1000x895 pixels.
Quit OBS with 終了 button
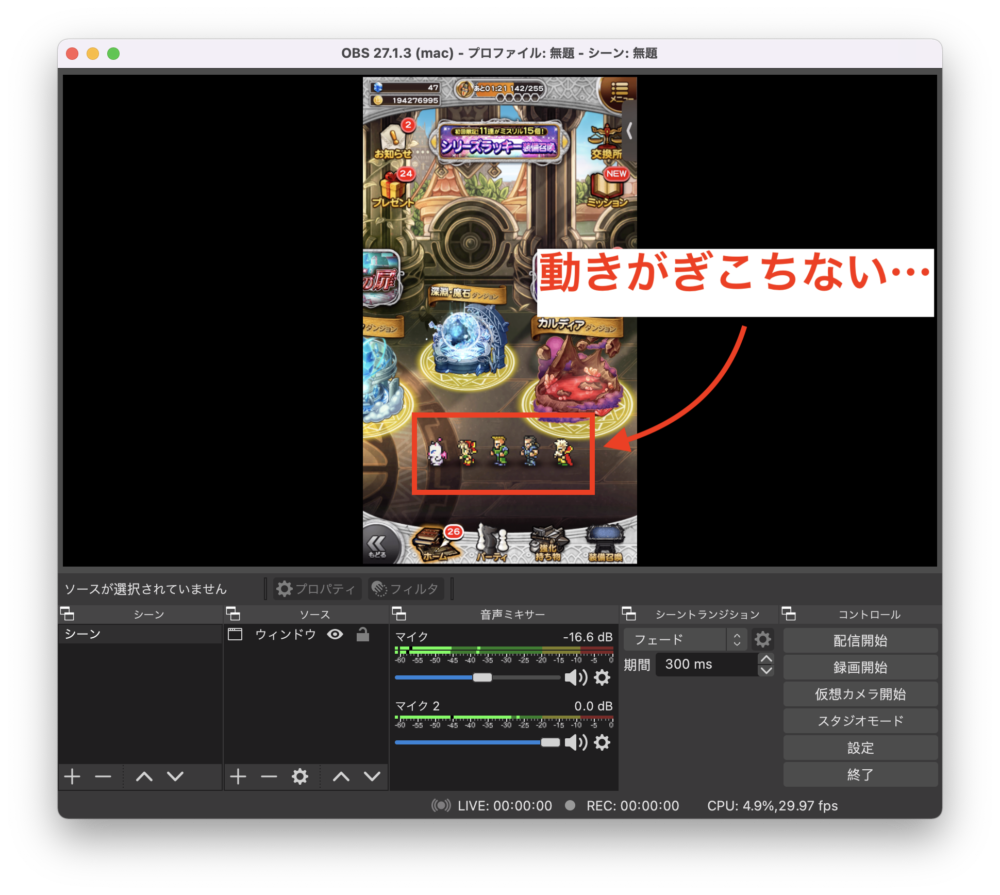[860, 774]
